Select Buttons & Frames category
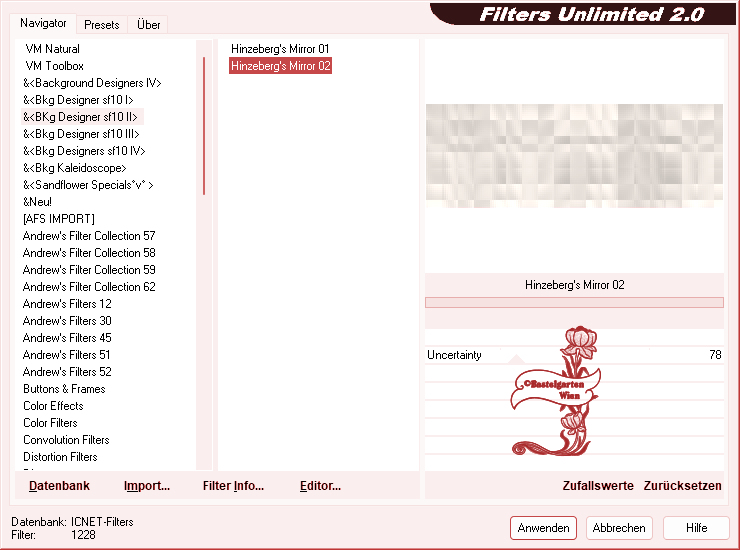 [64, 389]
